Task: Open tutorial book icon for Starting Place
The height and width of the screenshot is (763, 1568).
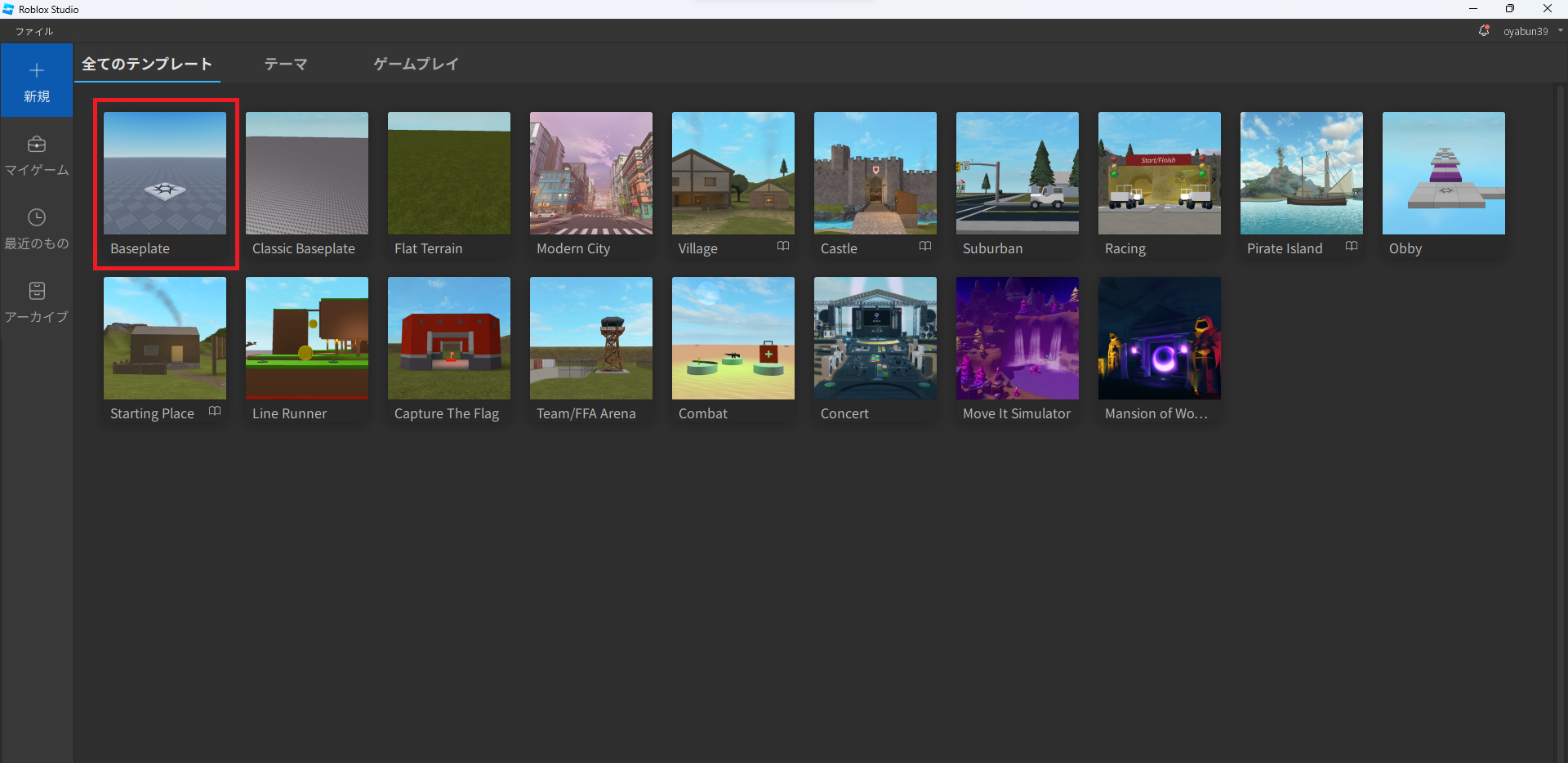Action: pos(215,411)
